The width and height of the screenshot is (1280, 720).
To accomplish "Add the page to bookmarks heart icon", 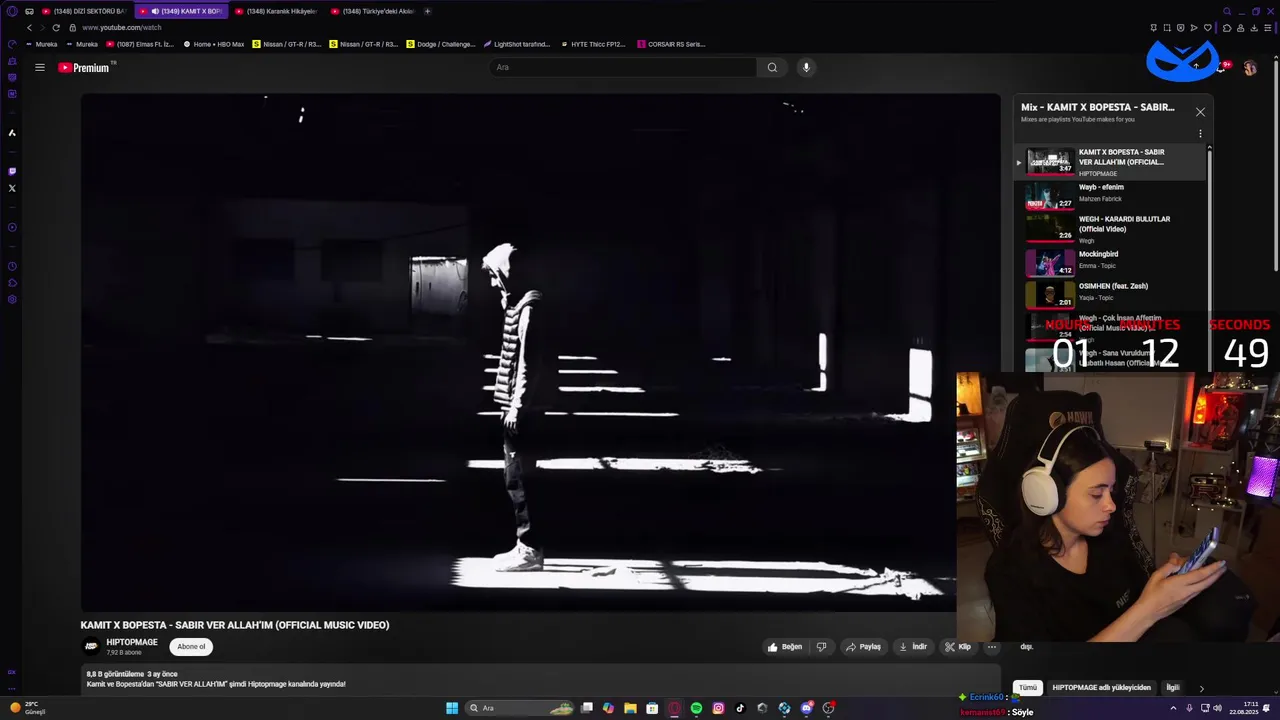I will 1208,28.
